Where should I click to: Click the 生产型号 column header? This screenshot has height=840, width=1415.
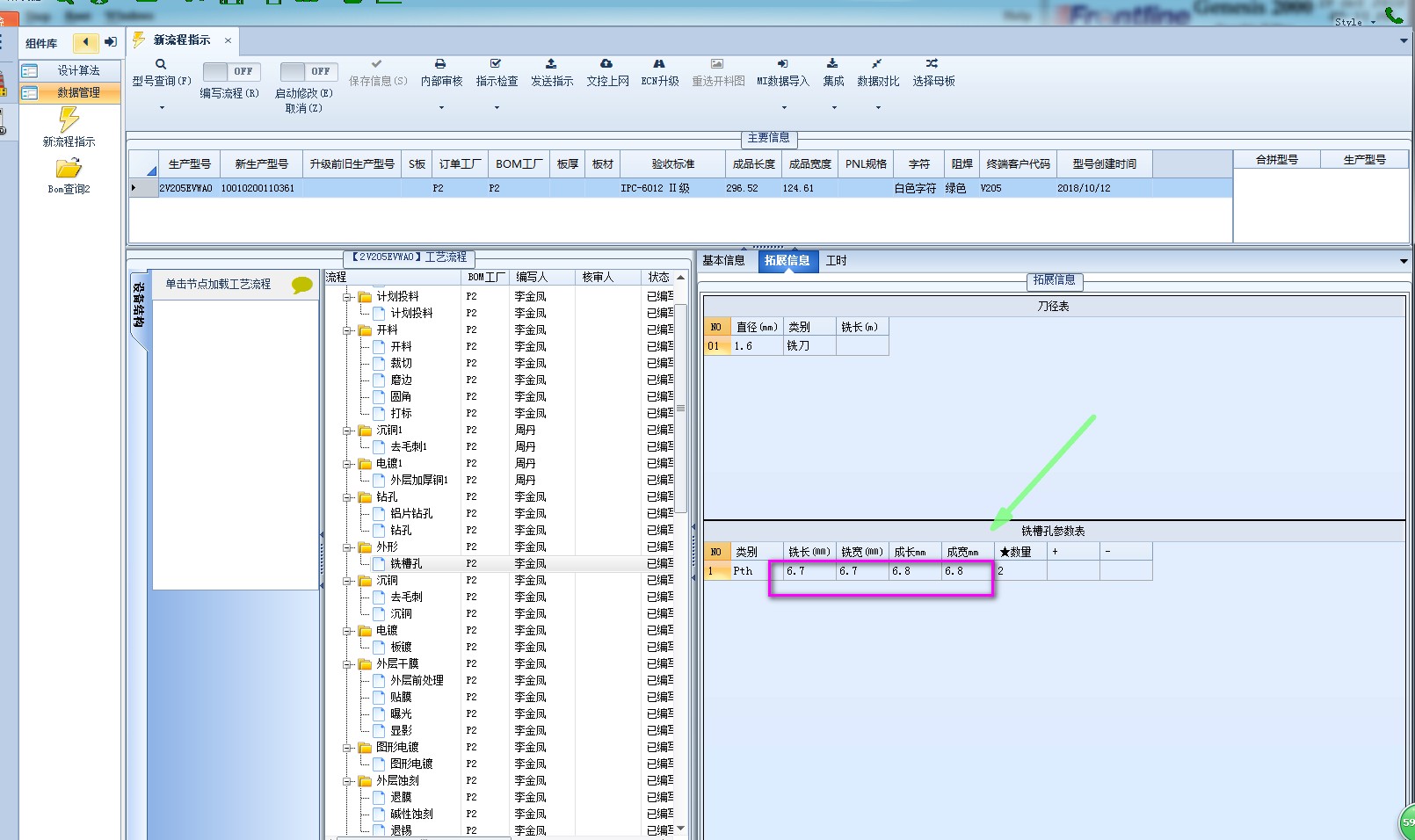(189, 163)
